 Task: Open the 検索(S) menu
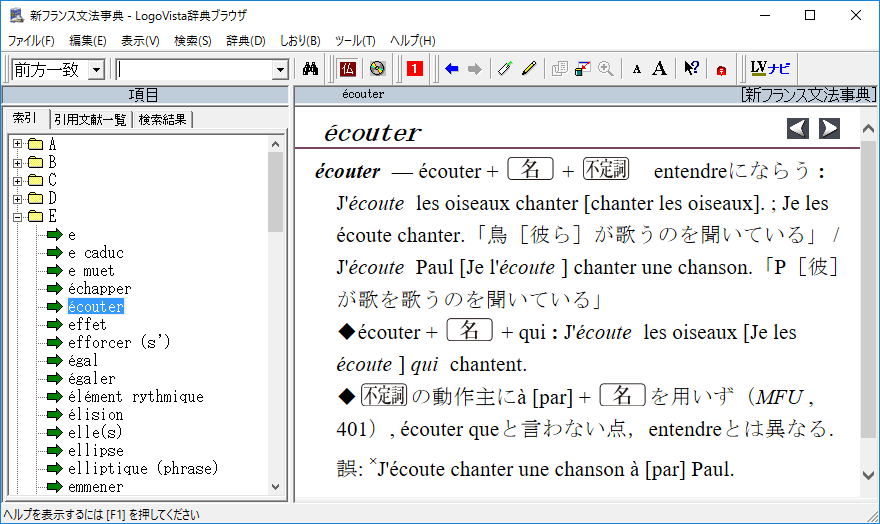point(192,40)
